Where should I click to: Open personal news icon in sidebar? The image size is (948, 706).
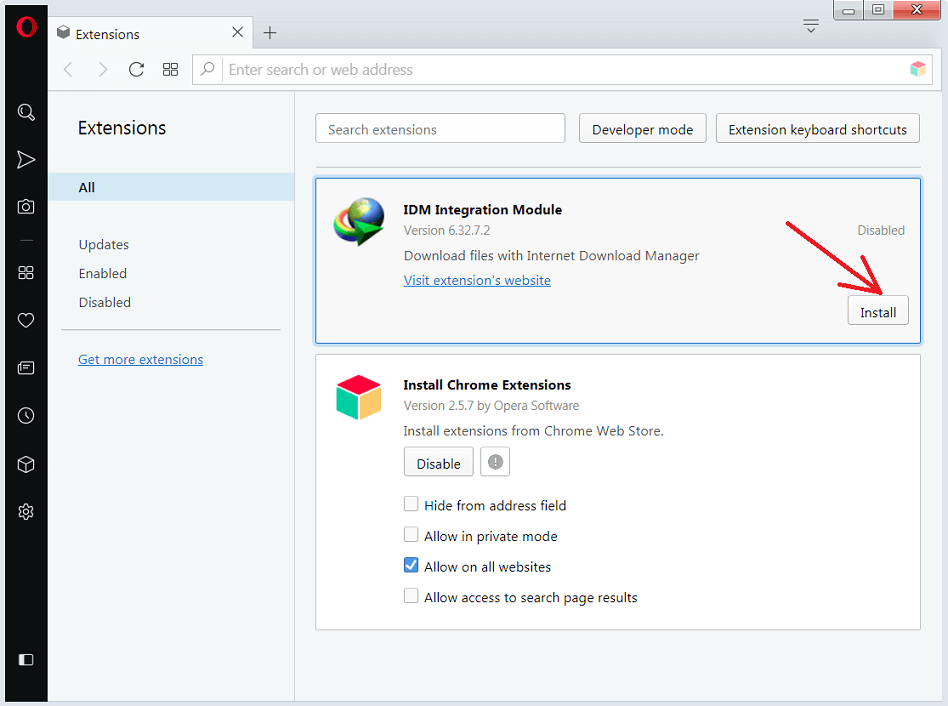click(x=26, y=368)
